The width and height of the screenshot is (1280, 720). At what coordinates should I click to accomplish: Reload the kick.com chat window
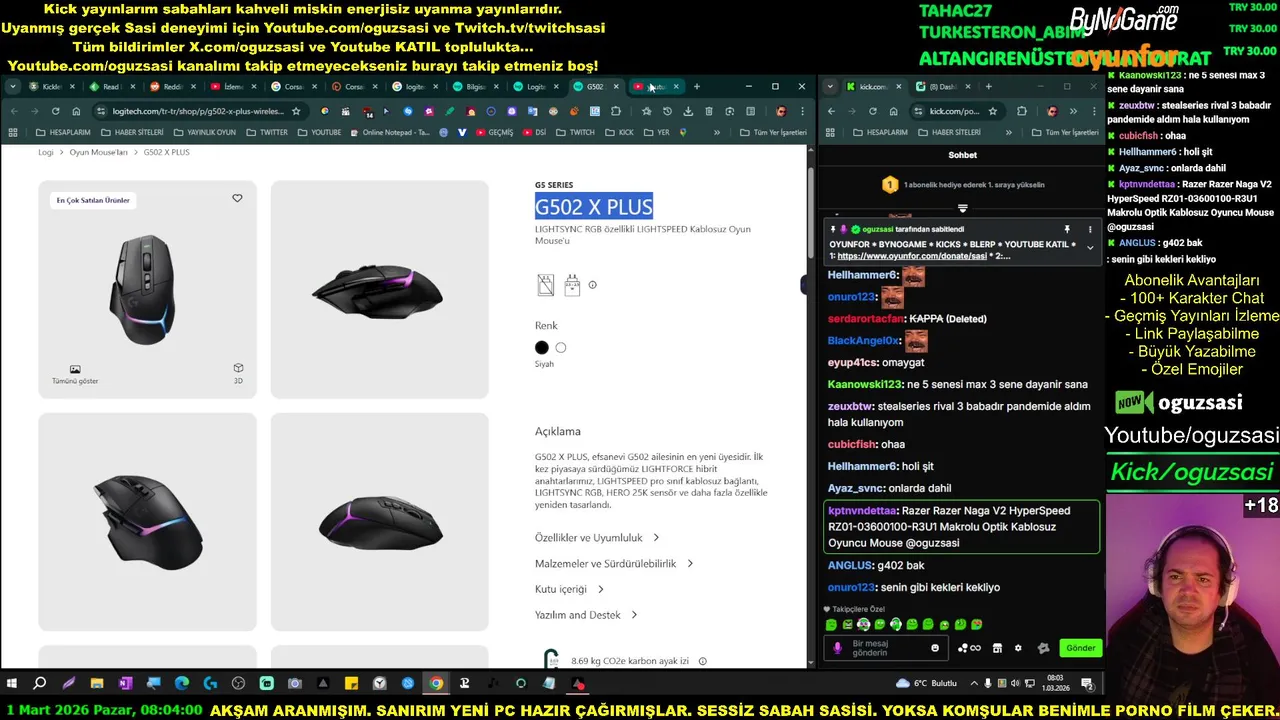pyautogui.click(x=872, y=111)
